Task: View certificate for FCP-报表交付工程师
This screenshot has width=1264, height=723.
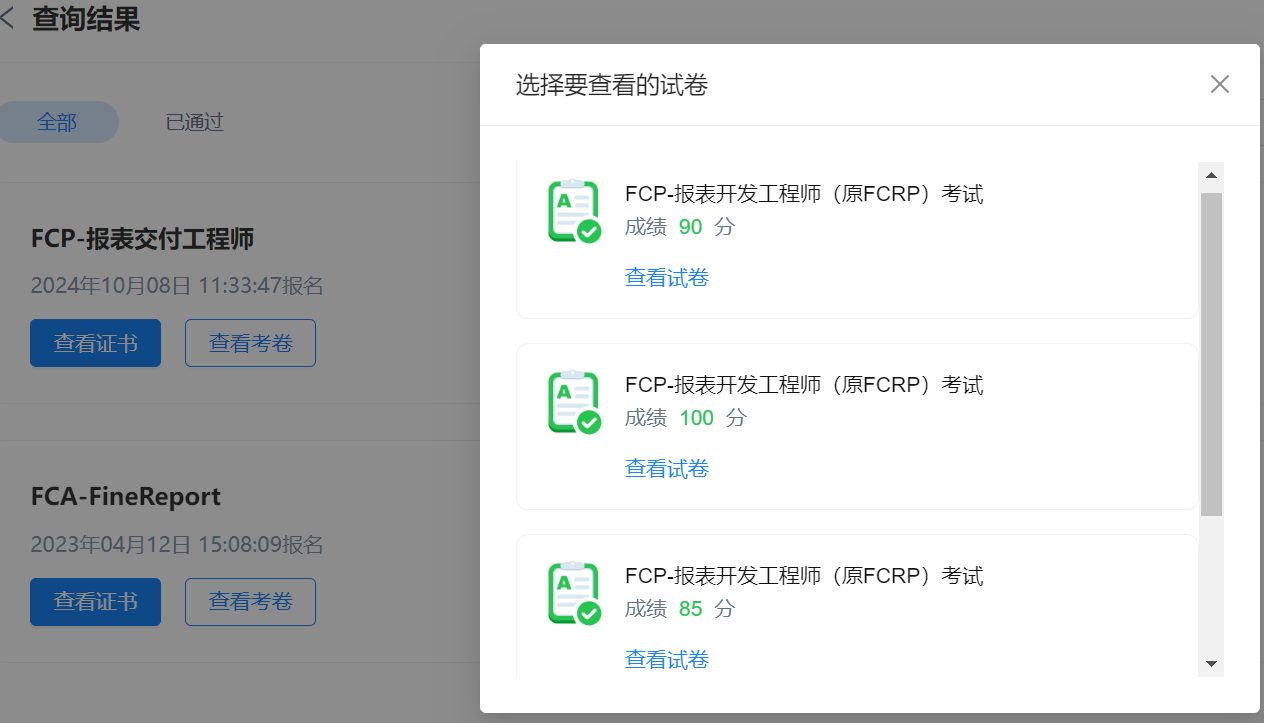Action: pos(95,343)
